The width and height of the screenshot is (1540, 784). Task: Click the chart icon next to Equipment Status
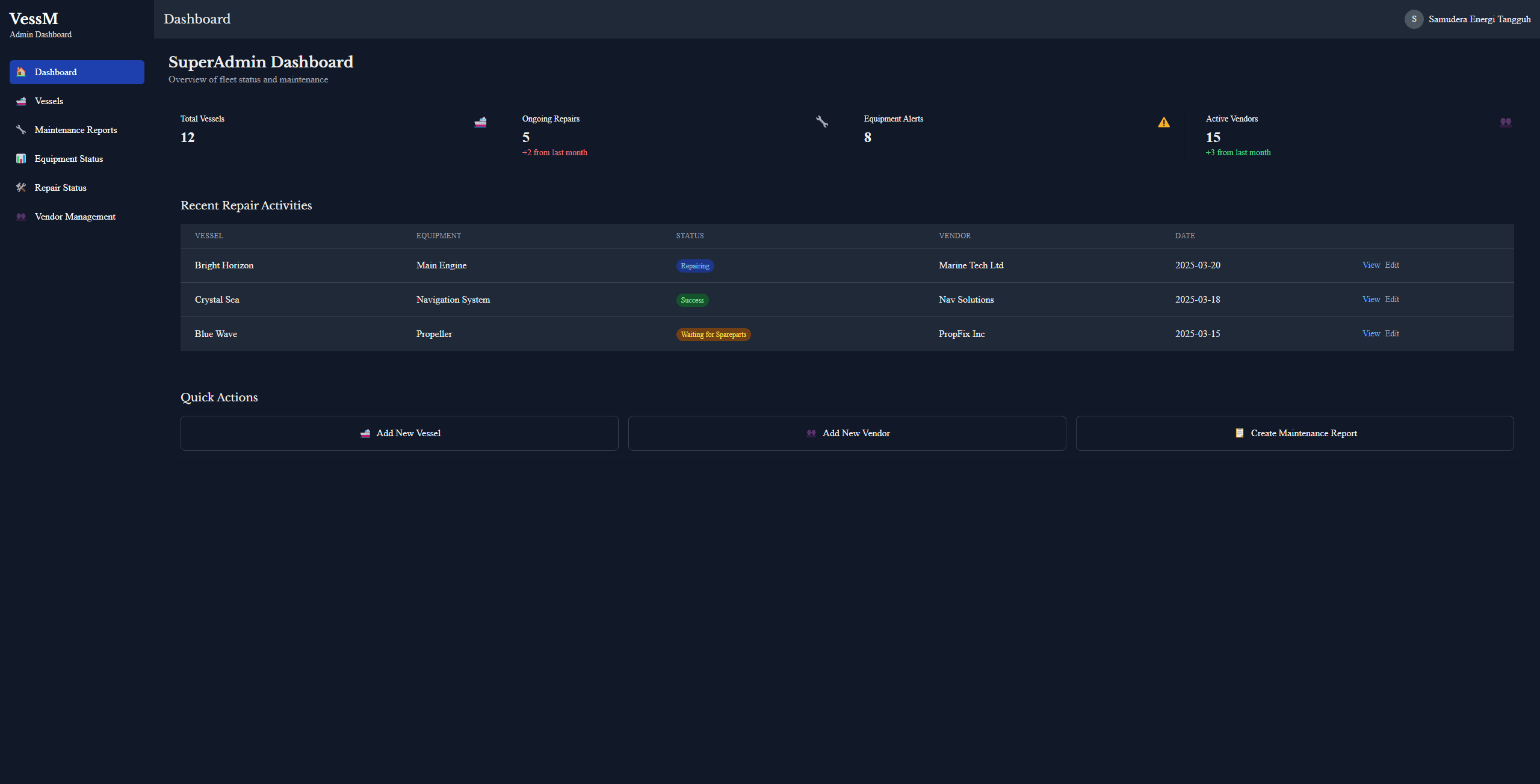click(x=20, y=158)
